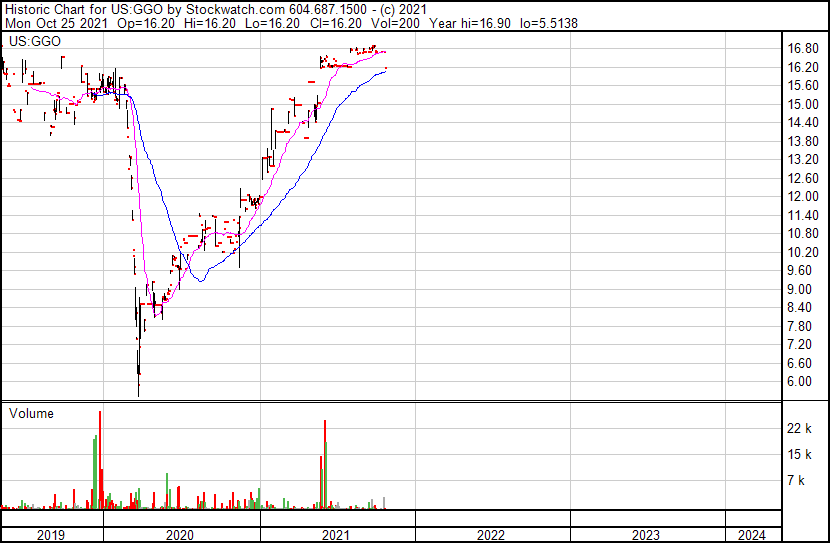Click the Volume panel label

pyautogui.click(x=31, y=413)
